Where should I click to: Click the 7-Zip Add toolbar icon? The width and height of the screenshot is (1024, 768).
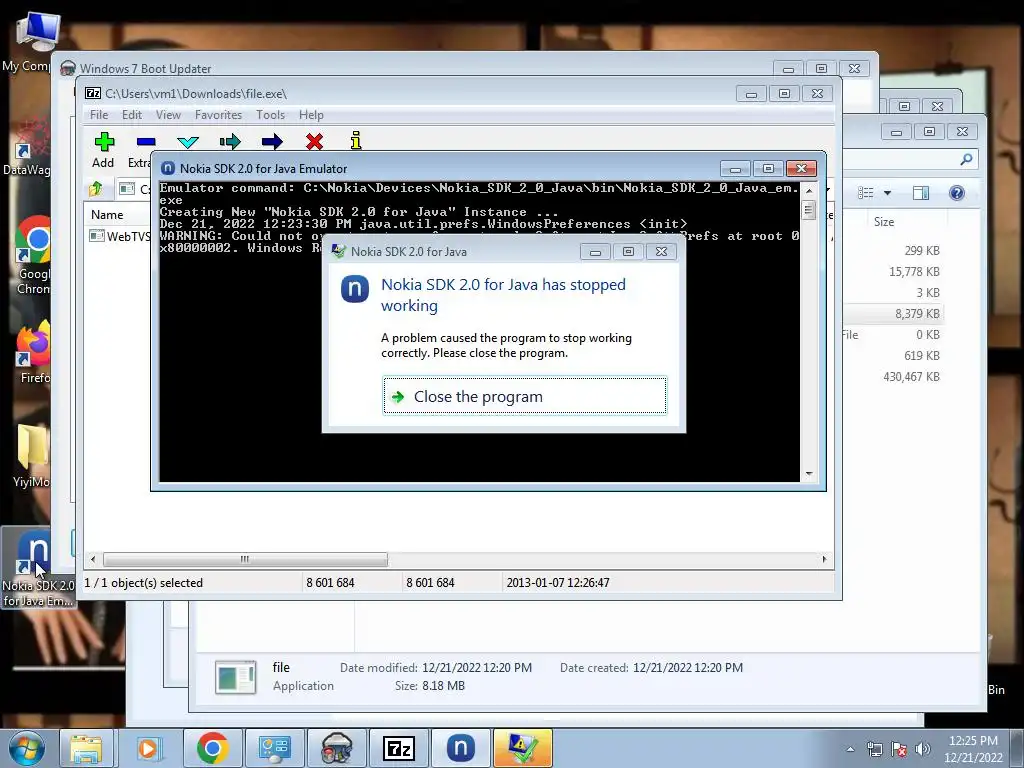click(x=104, y=142)
